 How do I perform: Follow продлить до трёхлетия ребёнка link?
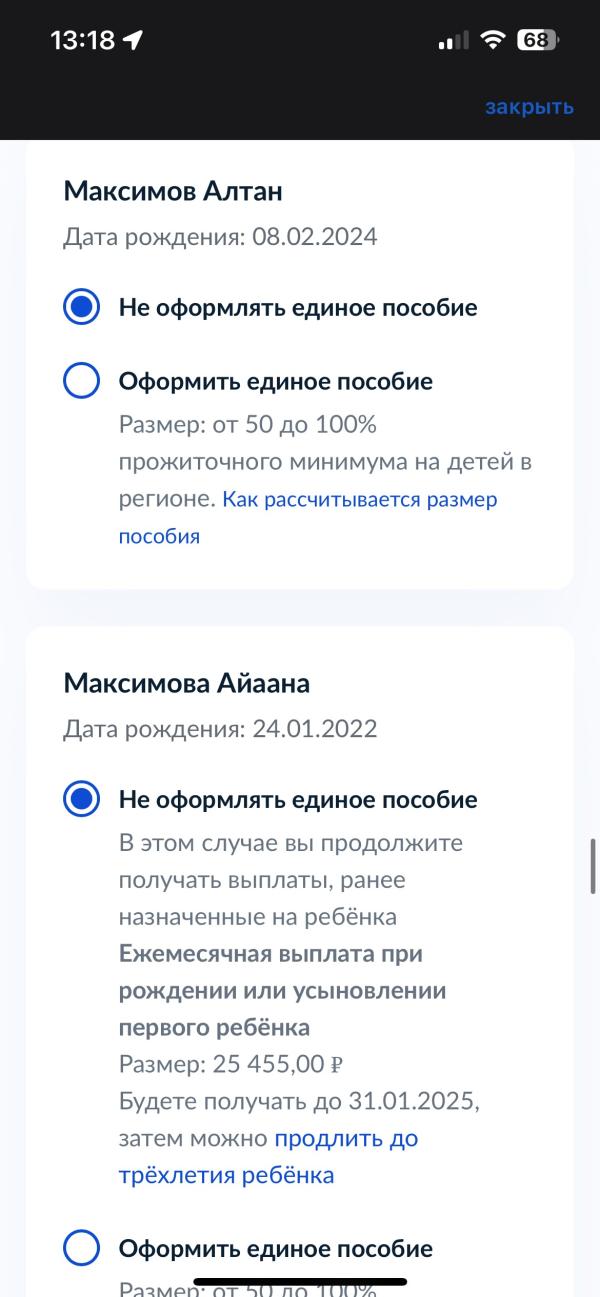(x=268, y=1156)
